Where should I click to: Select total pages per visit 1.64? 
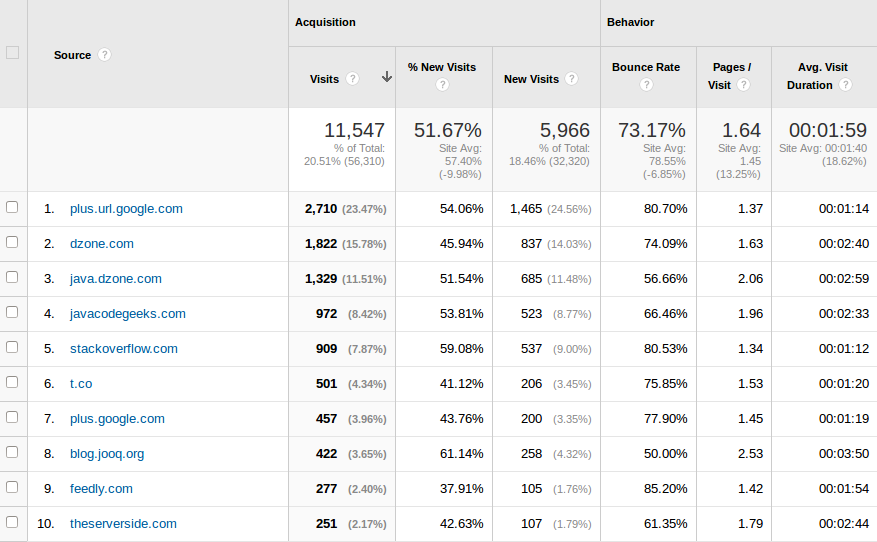pos(741,130)
